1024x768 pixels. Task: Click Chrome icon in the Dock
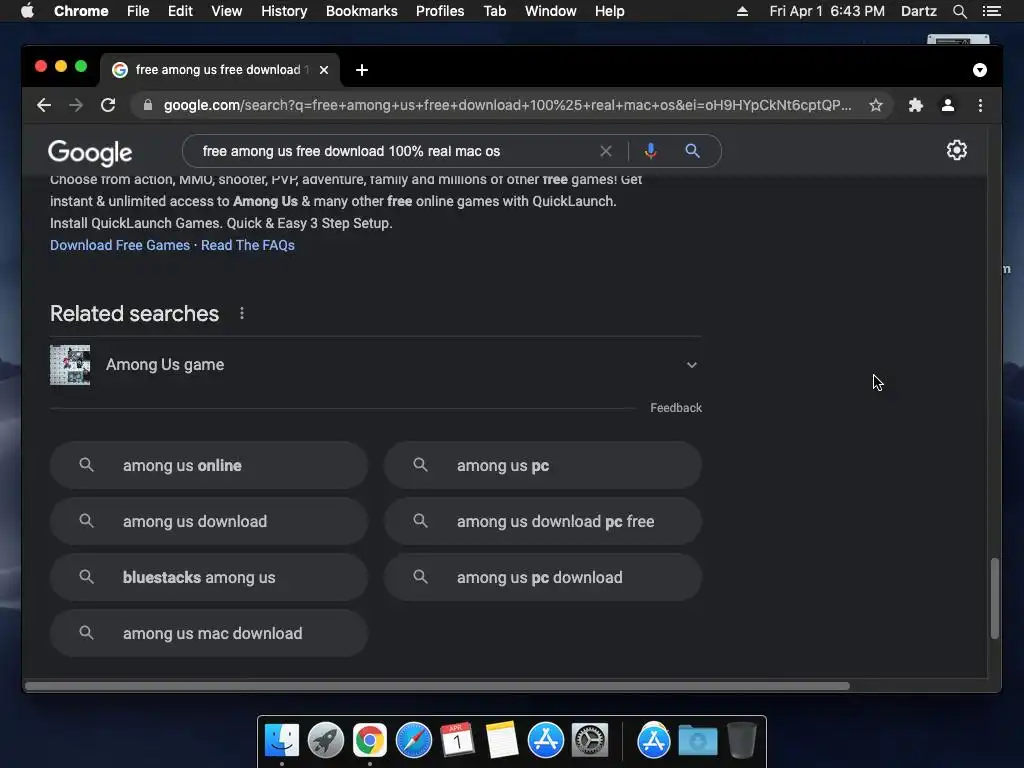(370, 741)
